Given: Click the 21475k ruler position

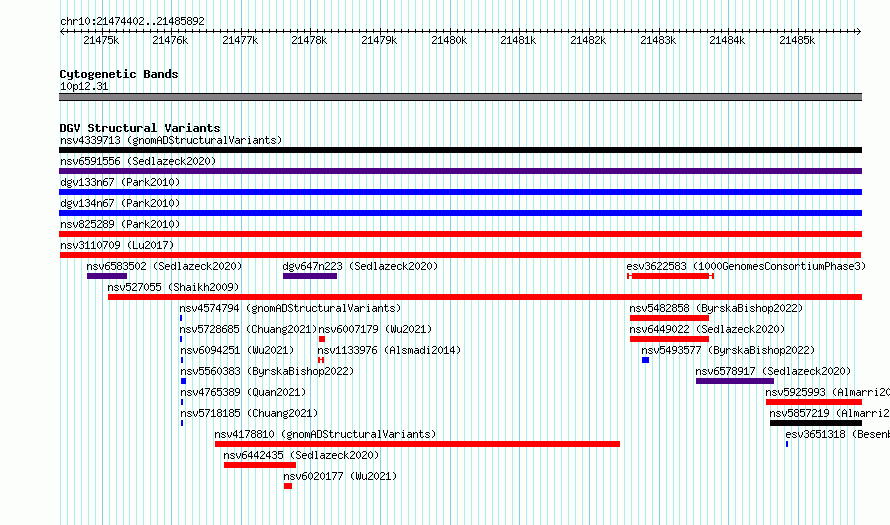Looking at the screenshot, I should coord(101,40).
